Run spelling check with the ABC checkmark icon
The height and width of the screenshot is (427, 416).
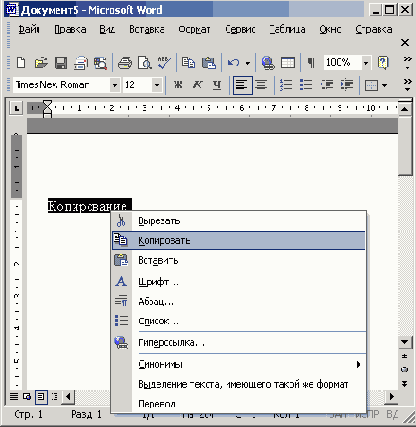(164, 63)
